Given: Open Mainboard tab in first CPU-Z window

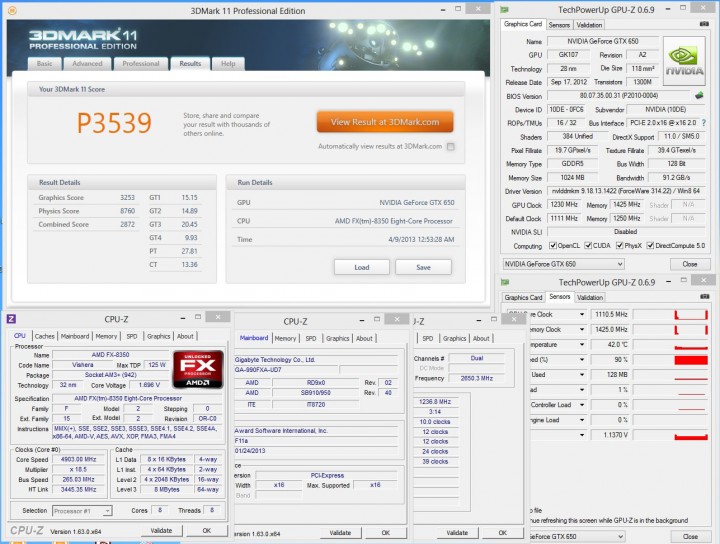Looking at the screenshot, I should click(x=75, y=336).
